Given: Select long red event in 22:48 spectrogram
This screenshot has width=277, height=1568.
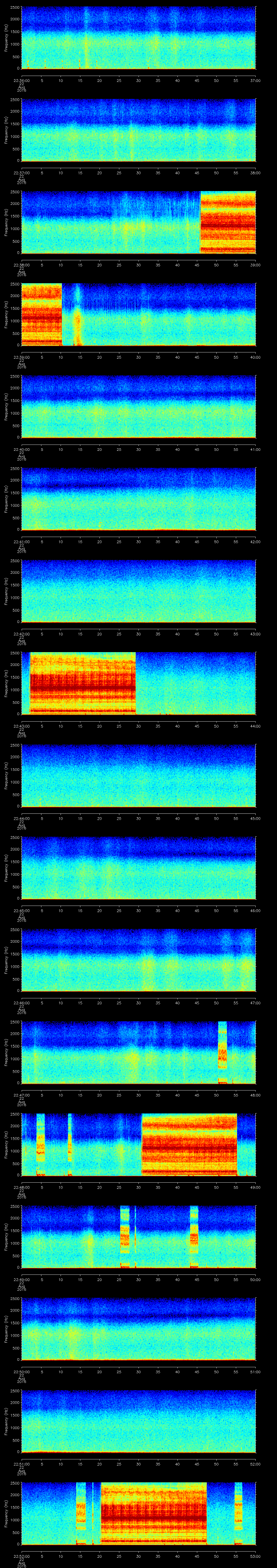Looking at the screenshot, I should [189, 1144].
